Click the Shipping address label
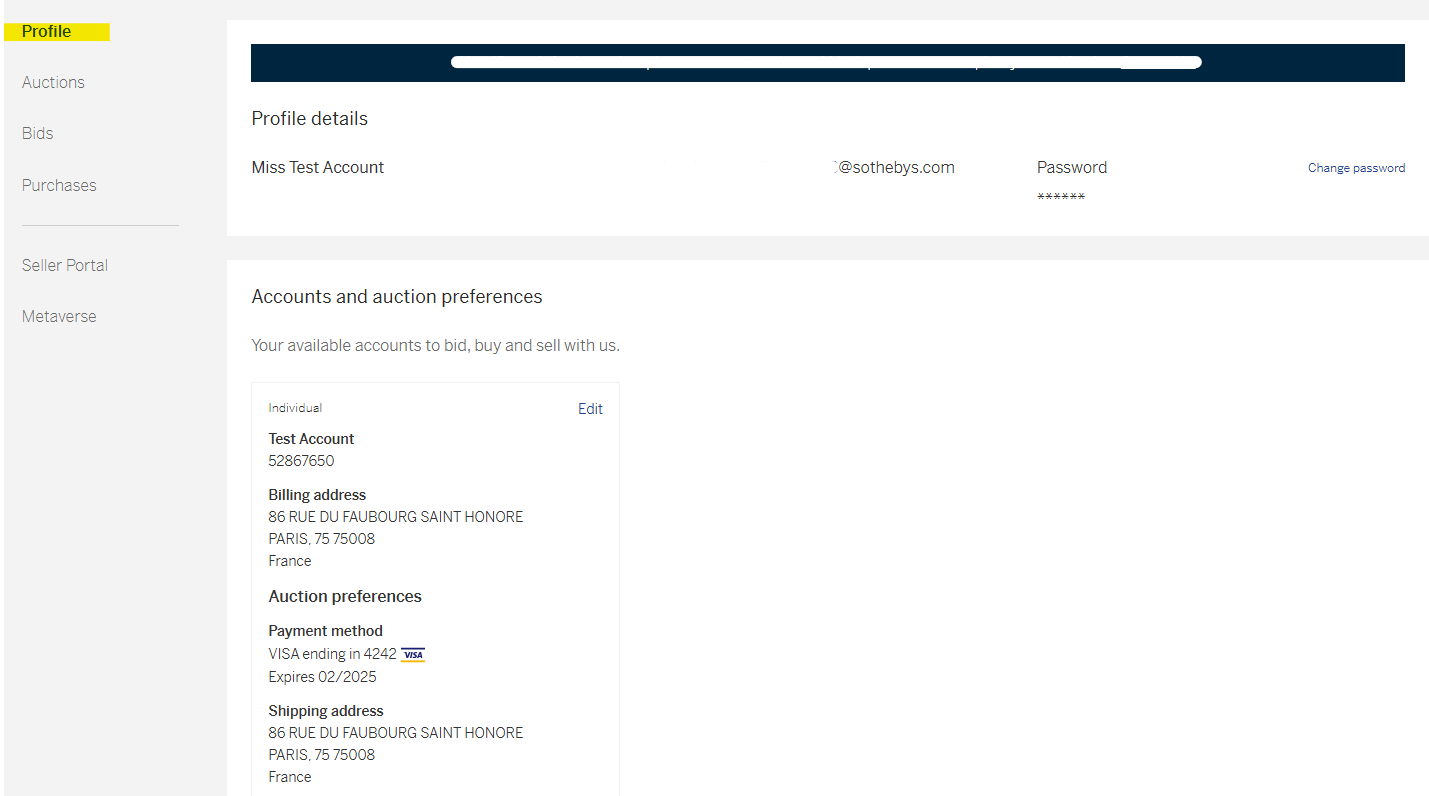 tap(326, 711)
